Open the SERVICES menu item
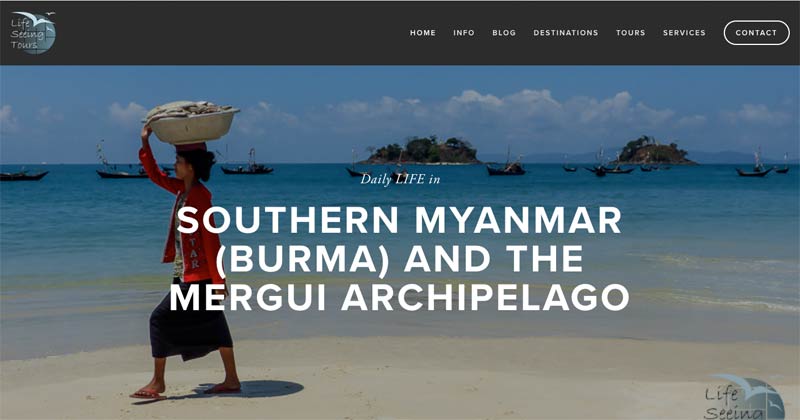This screenshot has height=420, width=800. (x=684, y=33)
